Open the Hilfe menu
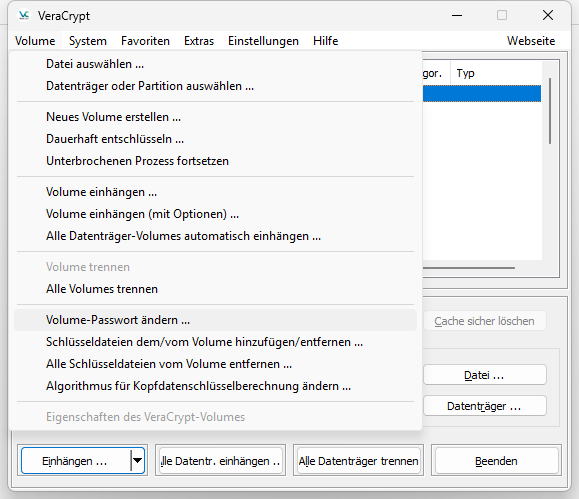579x499 pixels. [326, 41]
